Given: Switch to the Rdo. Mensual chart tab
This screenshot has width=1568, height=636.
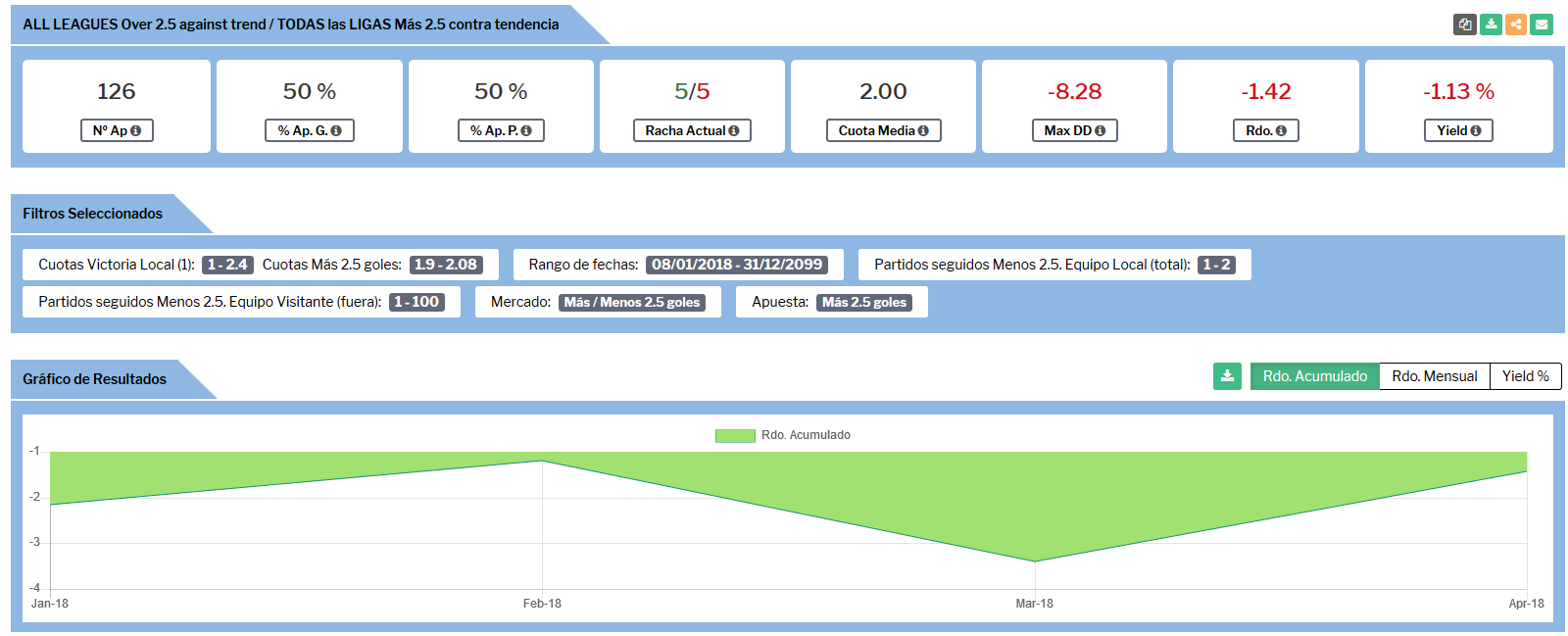Looking at the screenshot, I should point(1435,376).
